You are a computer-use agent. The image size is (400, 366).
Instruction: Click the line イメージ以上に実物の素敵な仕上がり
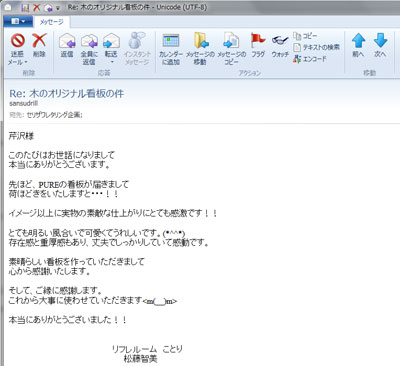pos(113,213)
